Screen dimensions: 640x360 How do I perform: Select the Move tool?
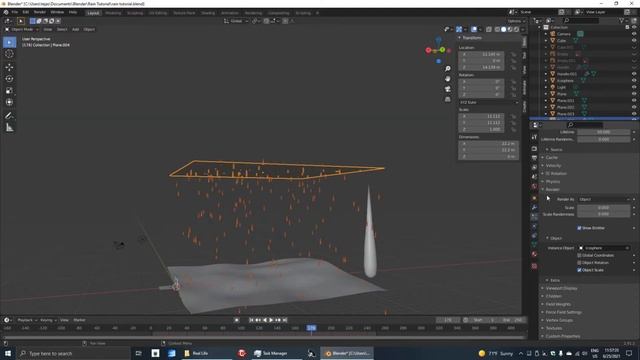9,67
